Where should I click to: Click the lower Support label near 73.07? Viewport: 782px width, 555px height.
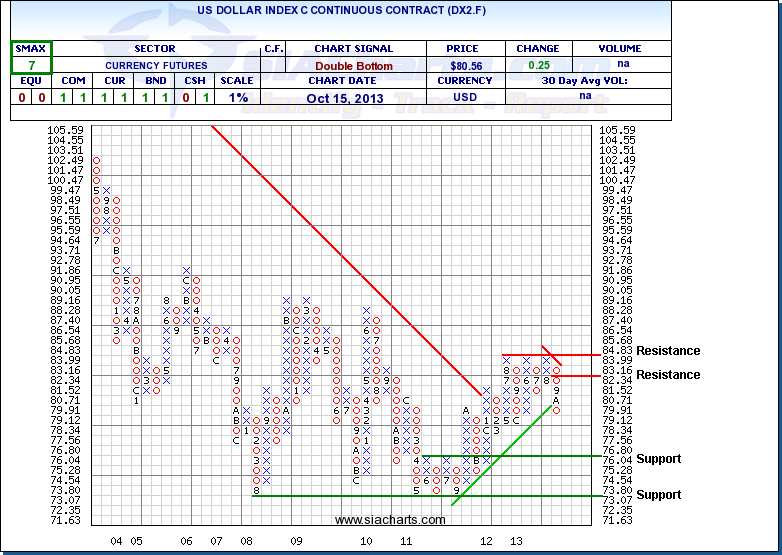(659, 495)
